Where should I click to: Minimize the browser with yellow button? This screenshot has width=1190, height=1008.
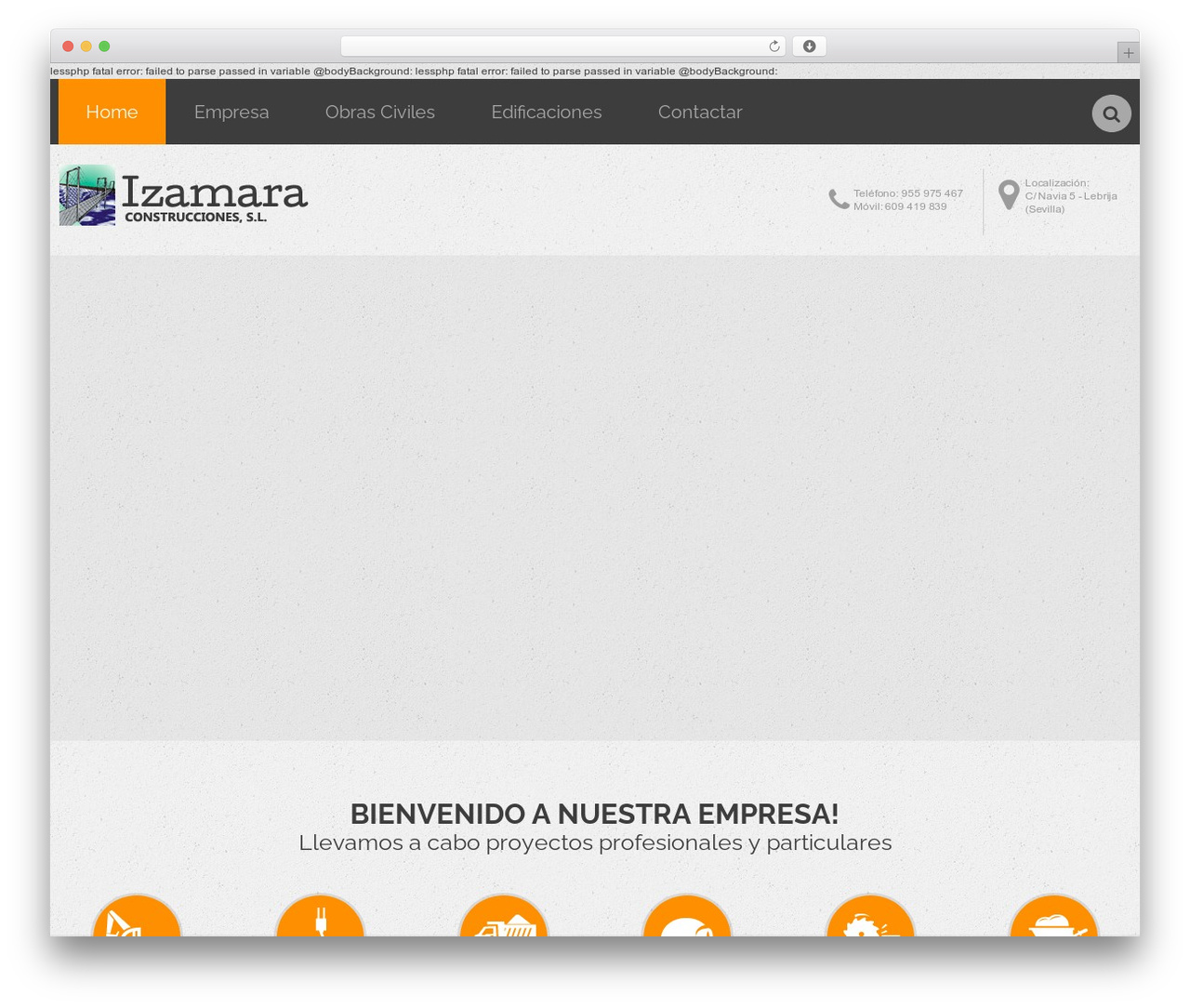pyautogui.click(x=86, y=46)
